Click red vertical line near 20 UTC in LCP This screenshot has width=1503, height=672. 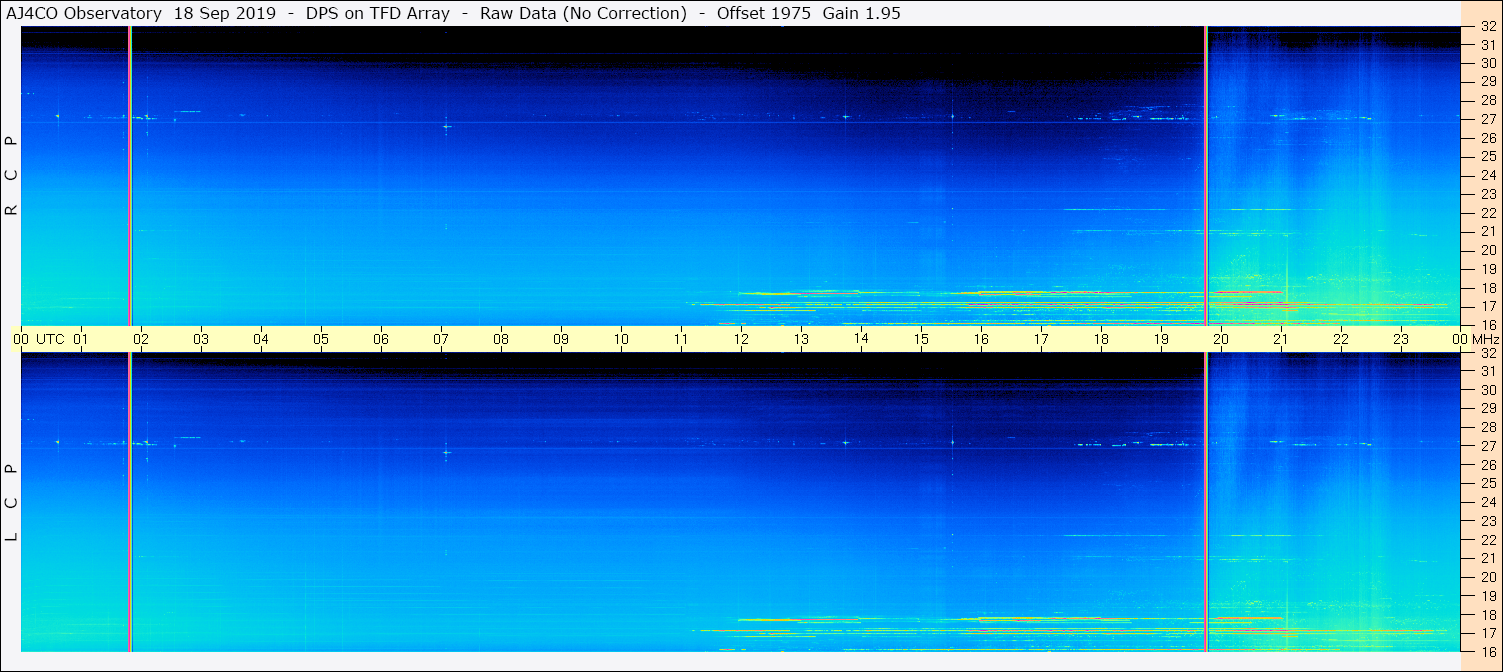point(1206,500)
